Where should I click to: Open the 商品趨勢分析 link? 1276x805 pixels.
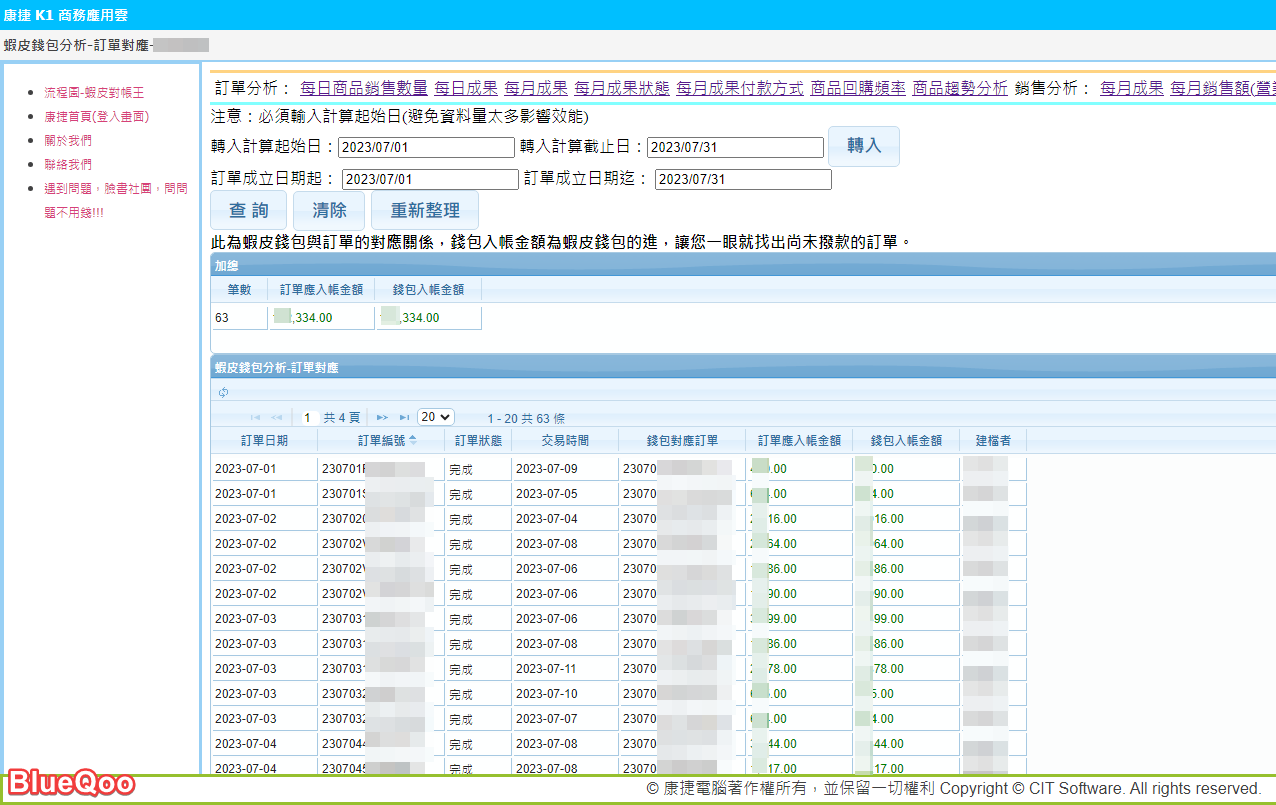click(960, 88)
